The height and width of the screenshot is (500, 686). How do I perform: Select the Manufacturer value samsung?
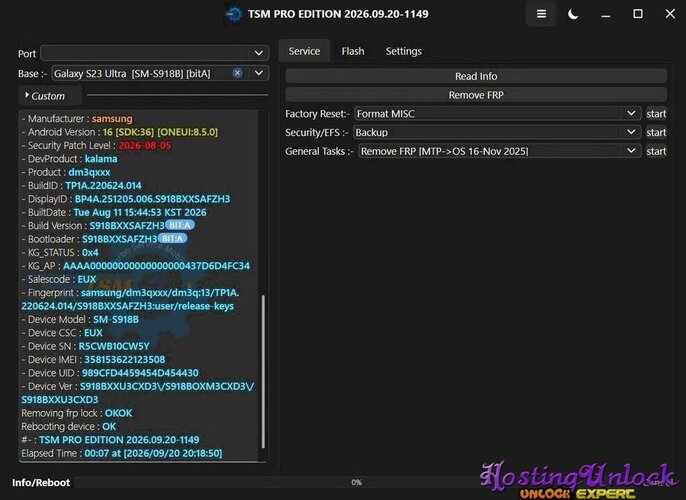(x=112, y=119)
